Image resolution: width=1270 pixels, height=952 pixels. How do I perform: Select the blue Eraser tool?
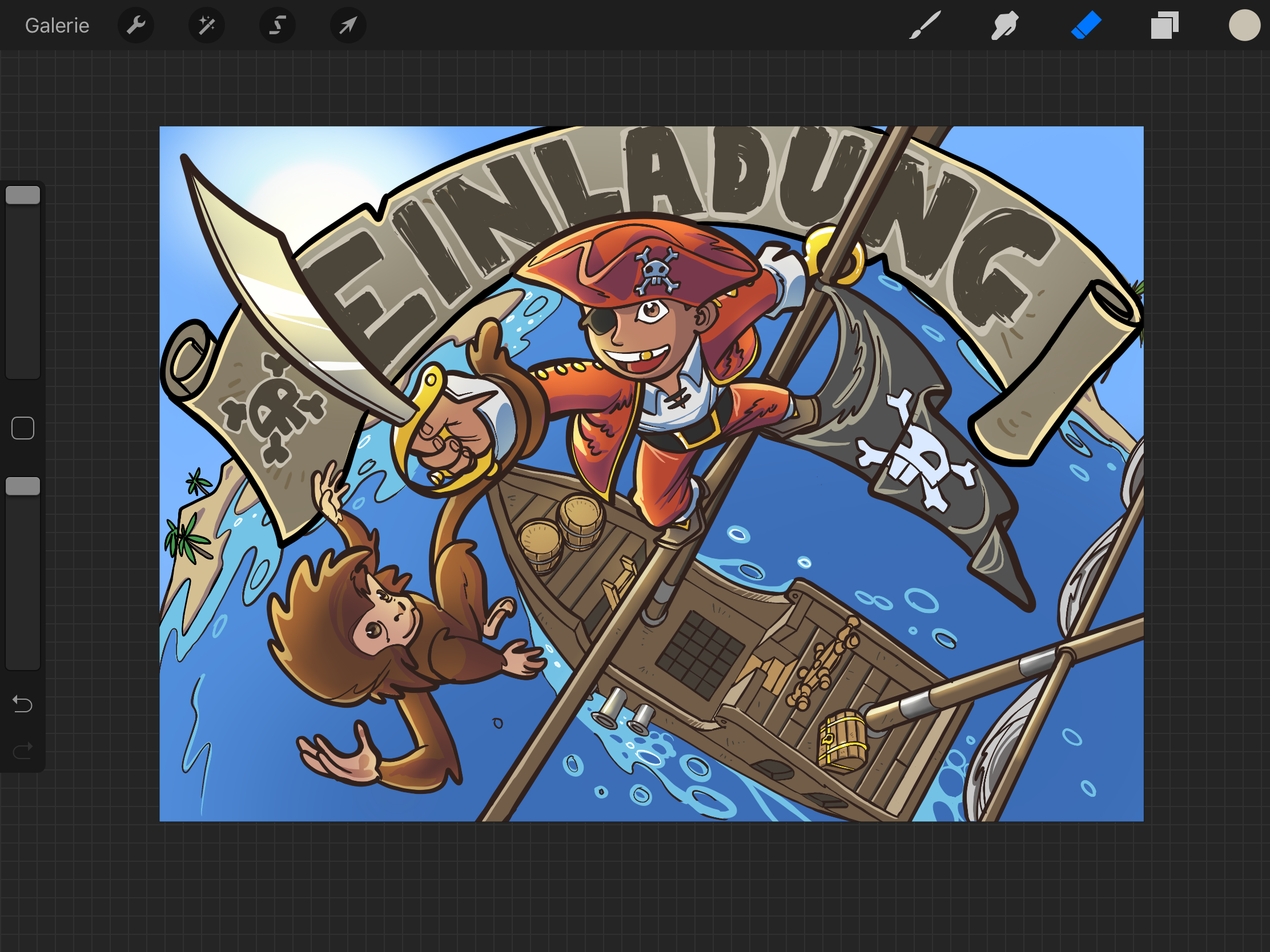[x=1086, y=25]
